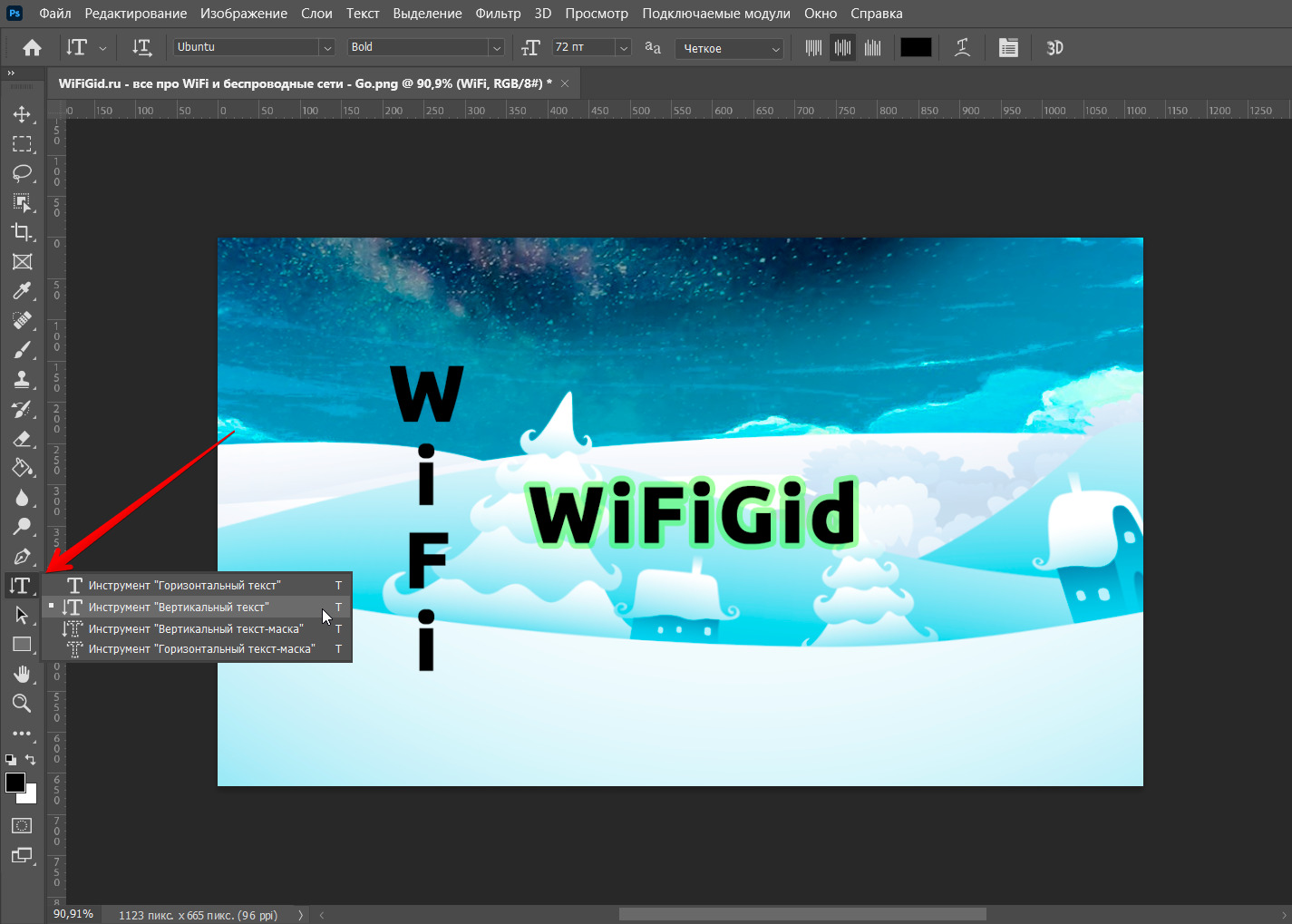Expand status bar info arrow
The width and height of the screenshot is (1292, 924).
tap(300, 915)
